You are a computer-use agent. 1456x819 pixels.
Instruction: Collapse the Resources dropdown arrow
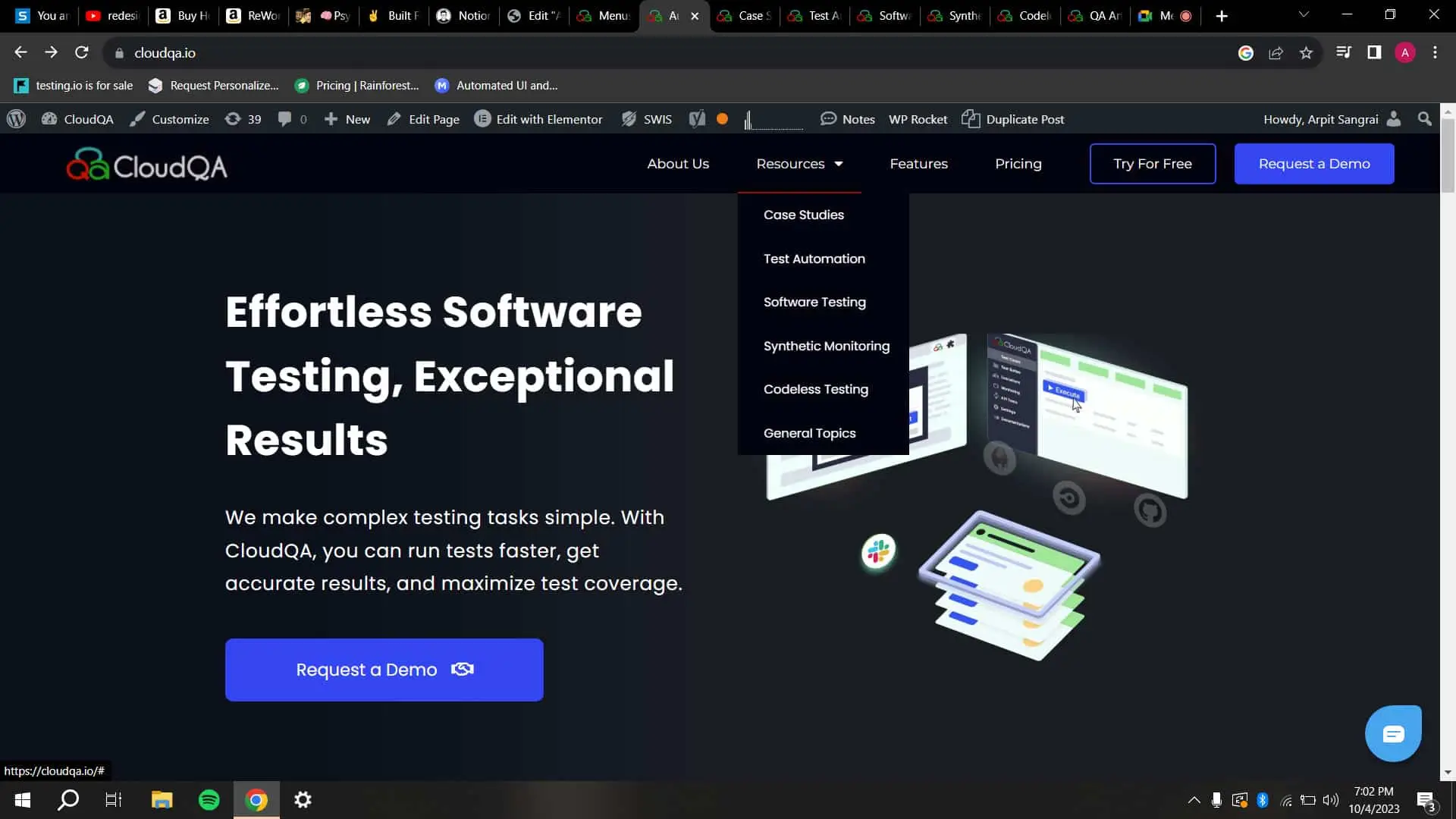[839, 164]
